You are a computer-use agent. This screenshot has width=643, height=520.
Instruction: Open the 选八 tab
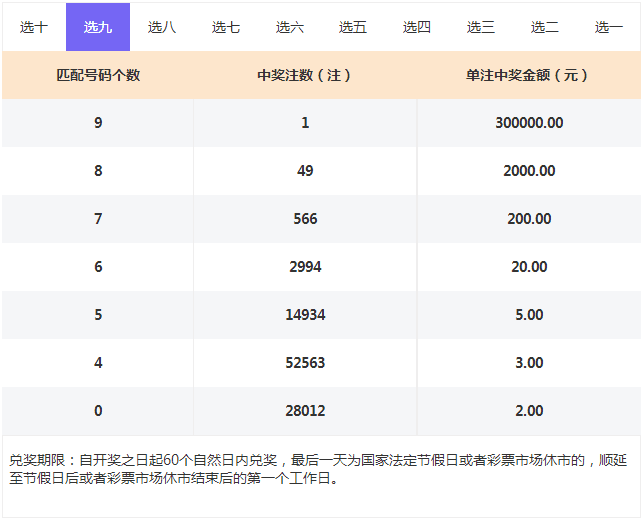pos(162,27)
